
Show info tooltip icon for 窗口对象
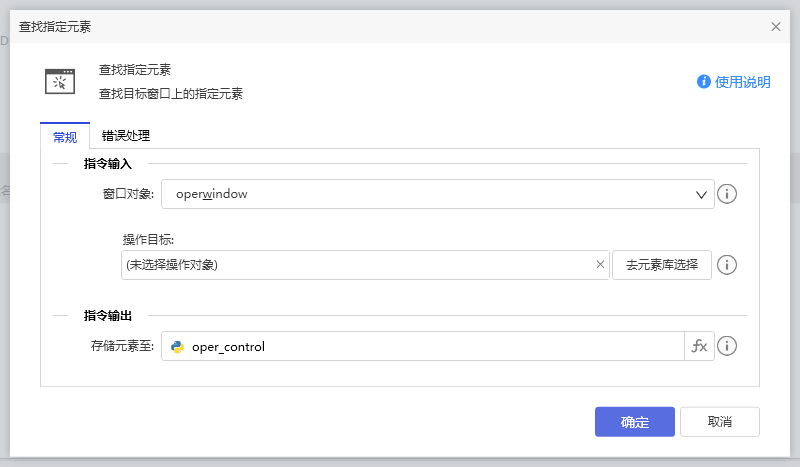pos(728,194)
